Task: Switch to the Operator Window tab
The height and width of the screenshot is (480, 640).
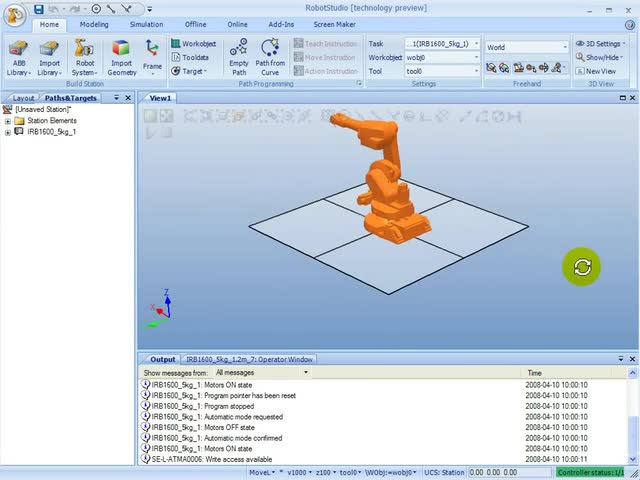Action: coord(249,359)
